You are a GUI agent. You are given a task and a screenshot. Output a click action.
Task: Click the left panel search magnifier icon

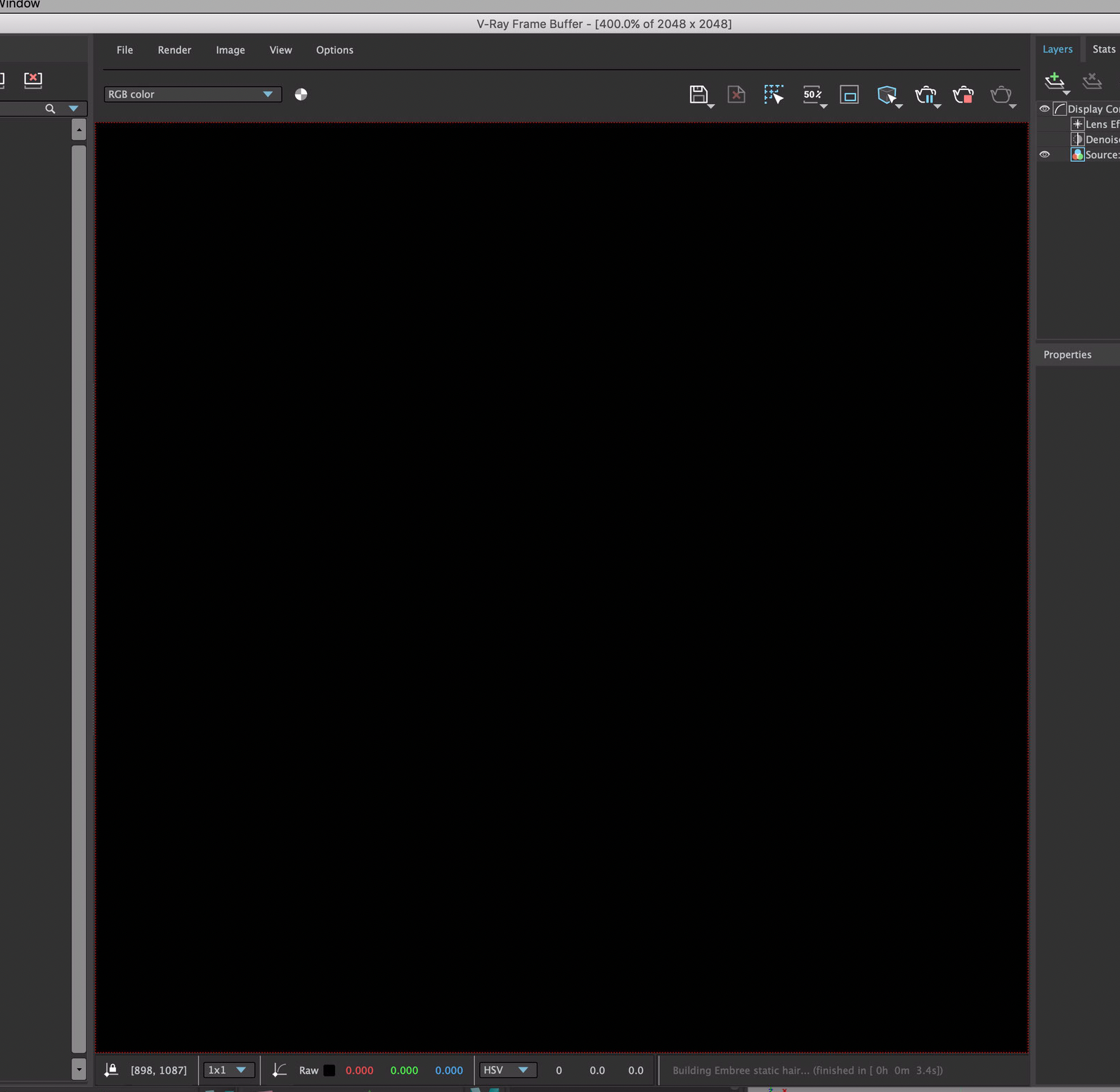50,109
